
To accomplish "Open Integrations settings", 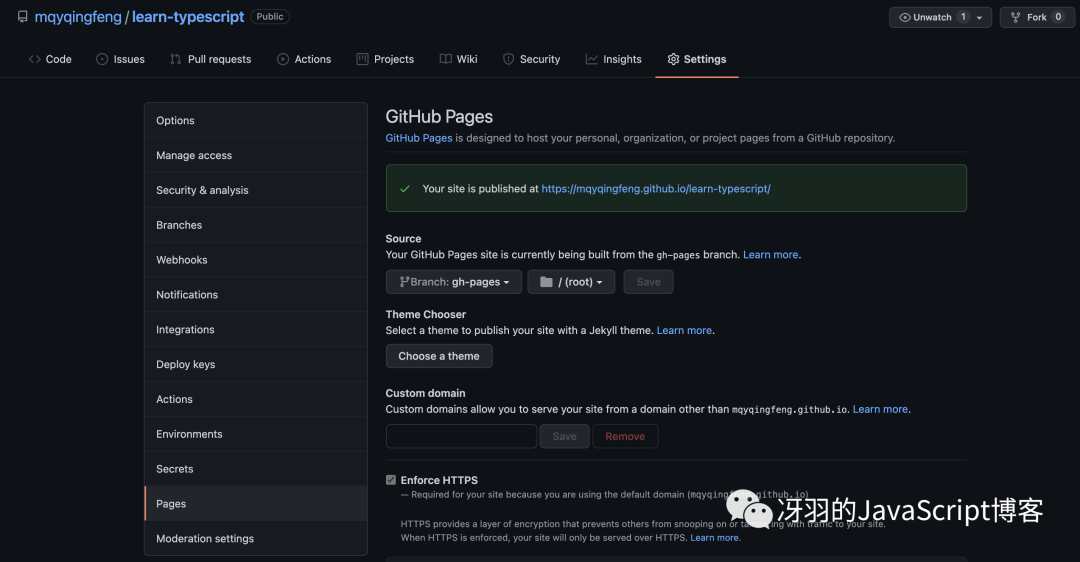I will pos(256,330).
